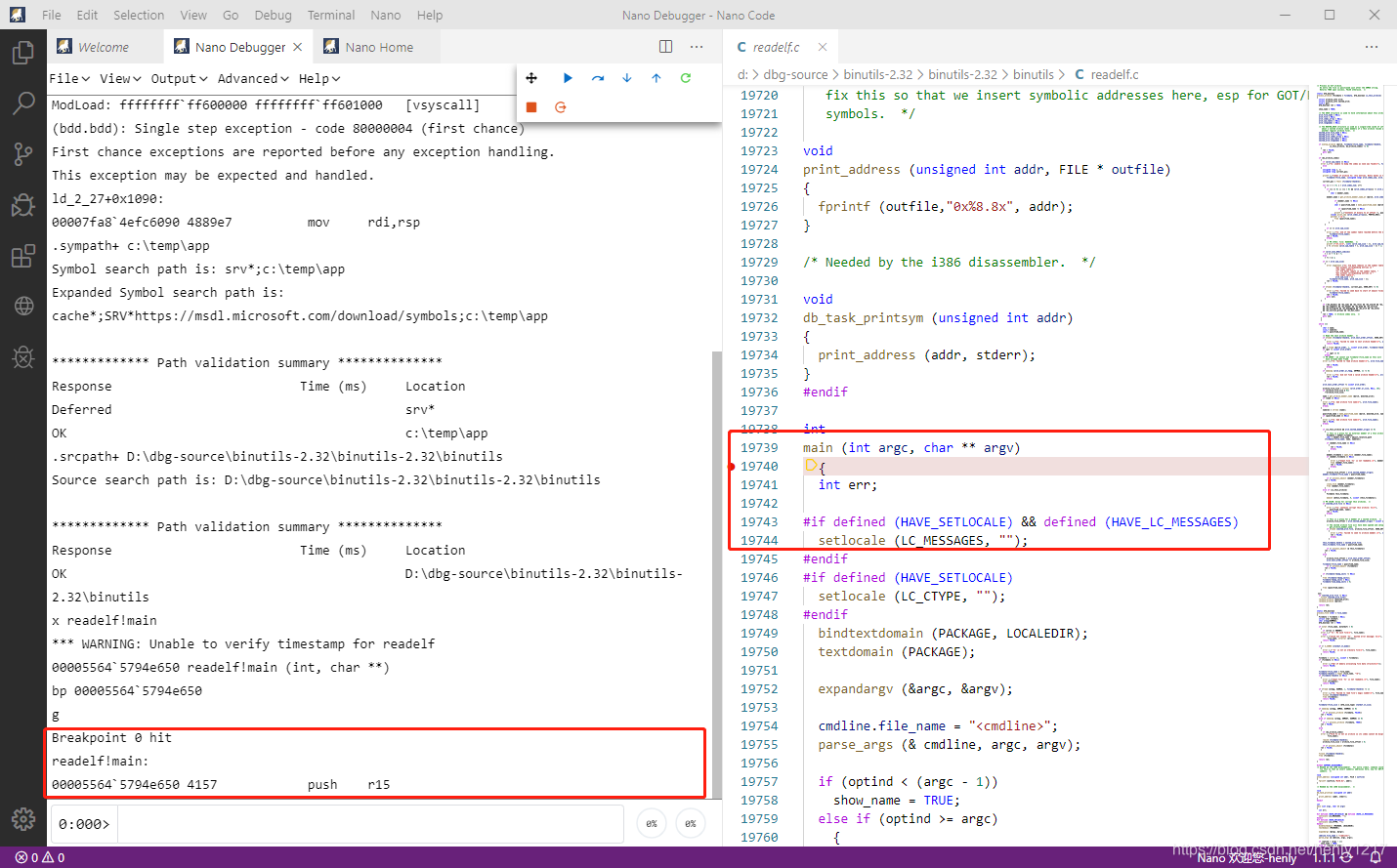Select the Nano Debugger tab
The image size is (1397, 868).
point(238,47)
